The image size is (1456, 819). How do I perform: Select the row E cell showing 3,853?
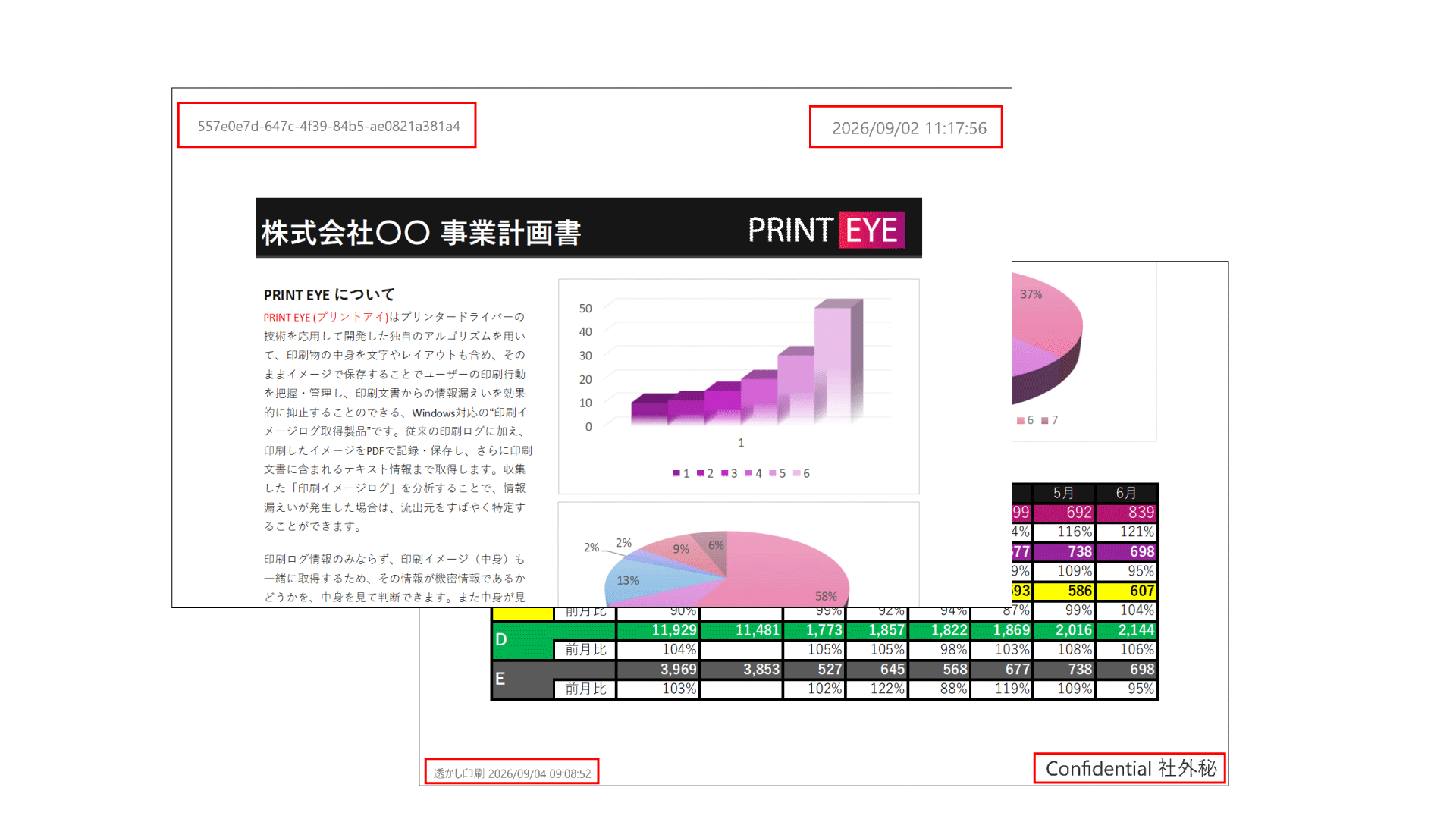click(x=741, y=670)
